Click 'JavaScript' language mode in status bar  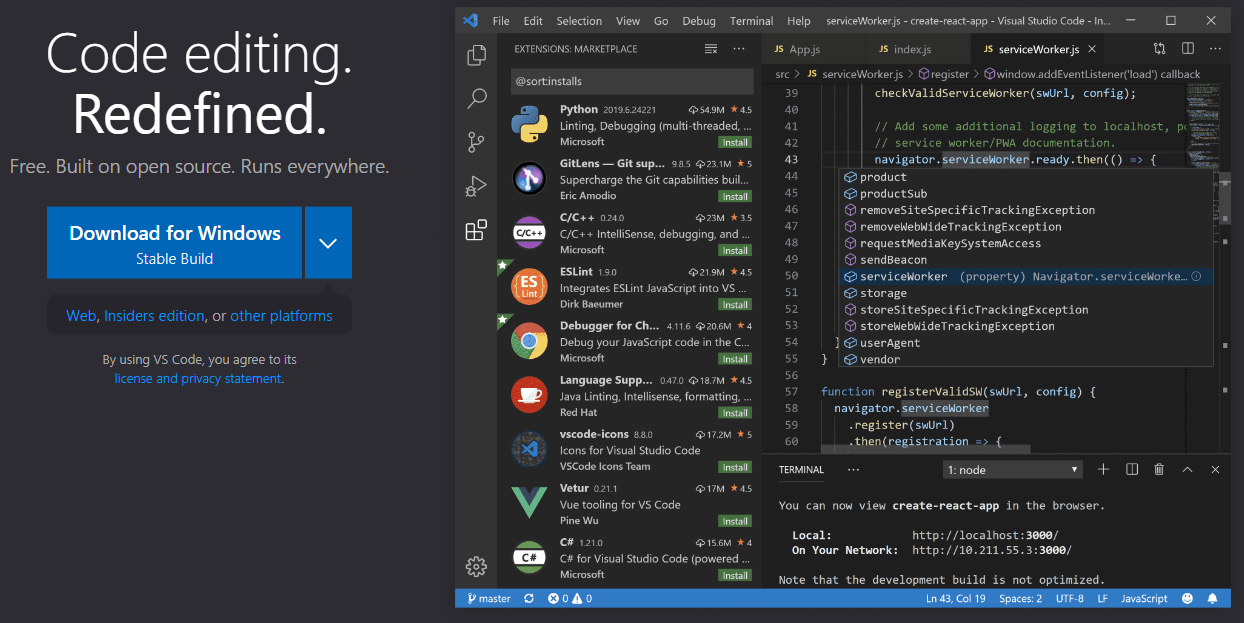click(1144, 598)
